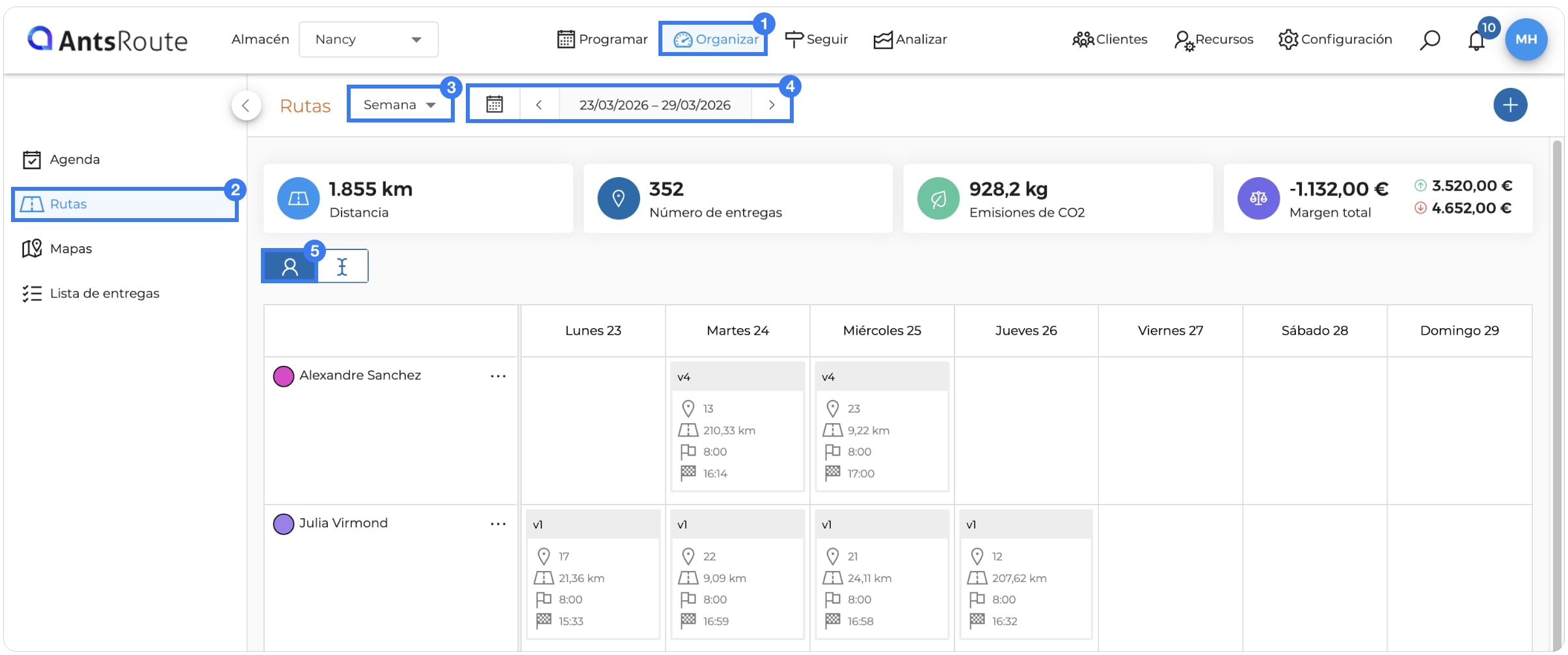The width and height of the screenshot is (1568, 655).
Task: Switch to the Seguir tab
Action: click(x=817, y=40)
